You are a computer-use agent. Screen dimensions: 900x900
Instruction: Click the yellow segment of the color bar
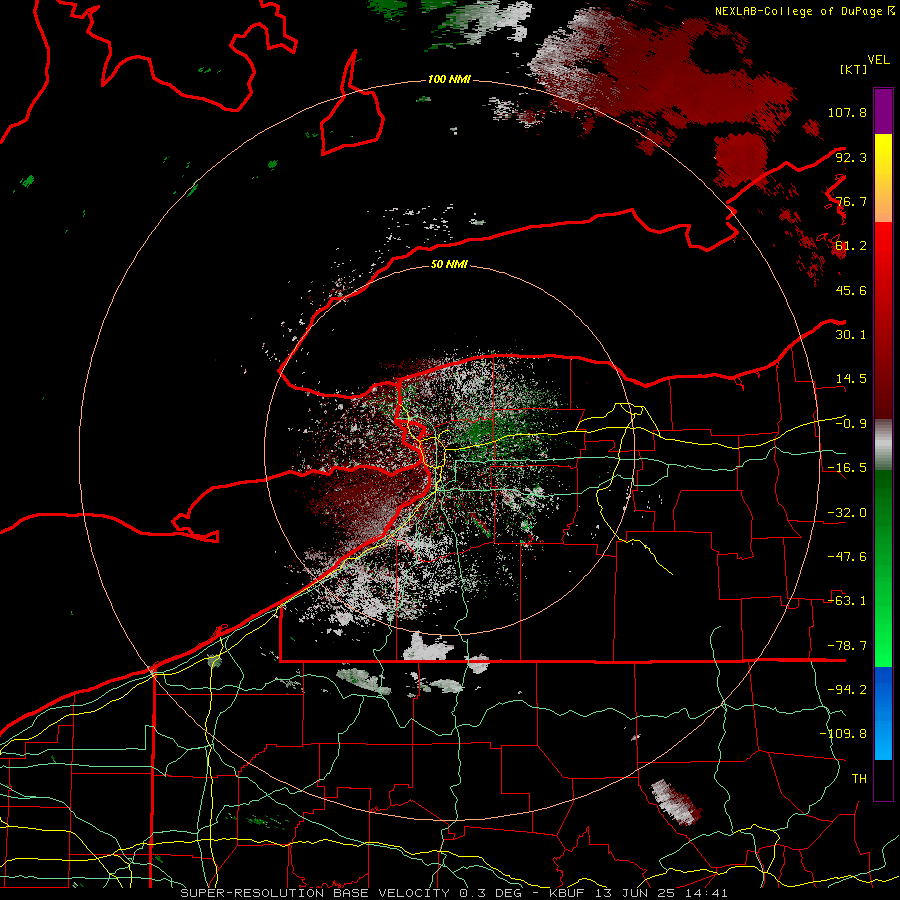click(883, 178)
